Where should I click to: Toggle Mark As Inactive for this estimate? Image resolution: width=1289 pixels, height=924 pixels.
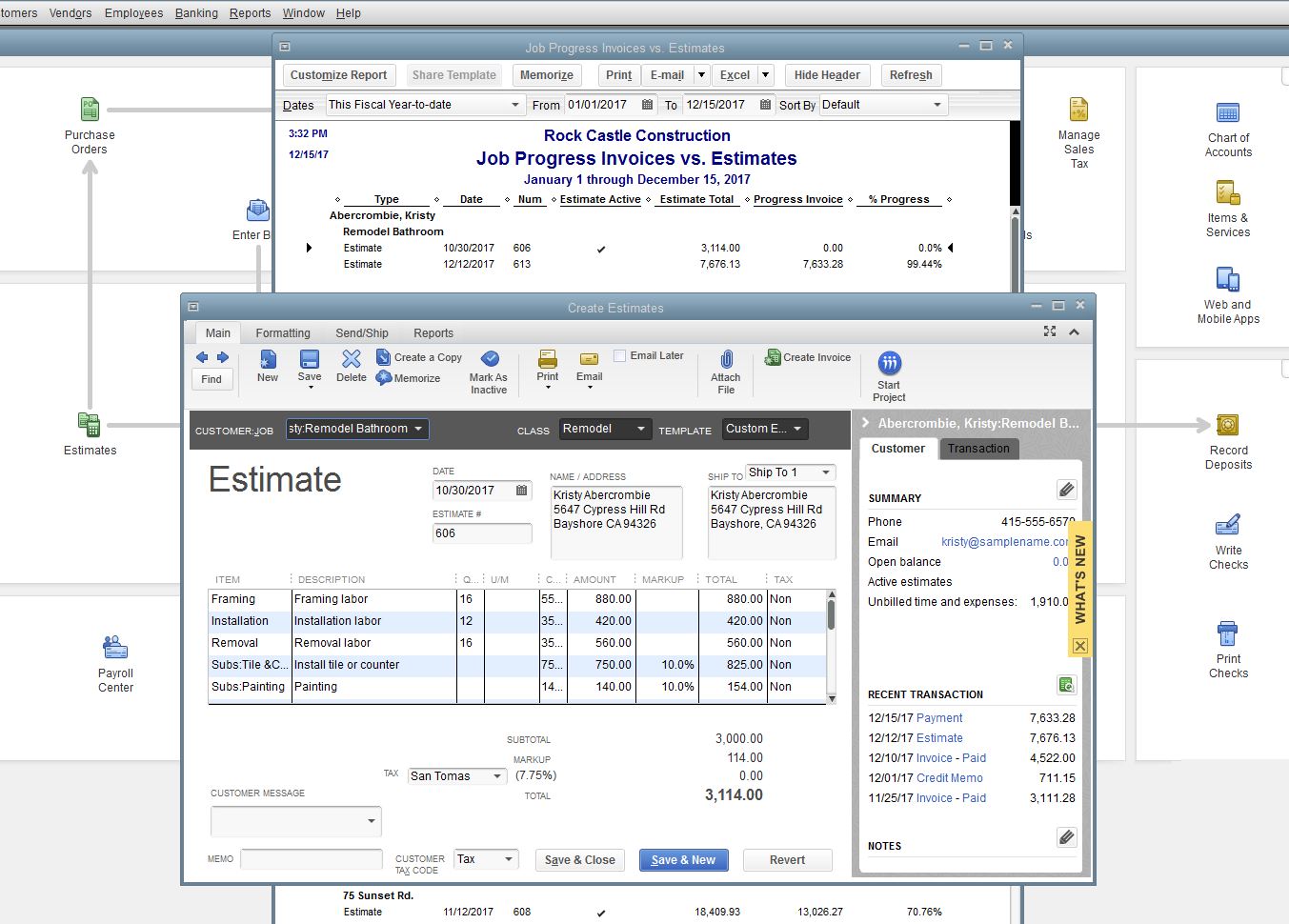tap(488, 372)
